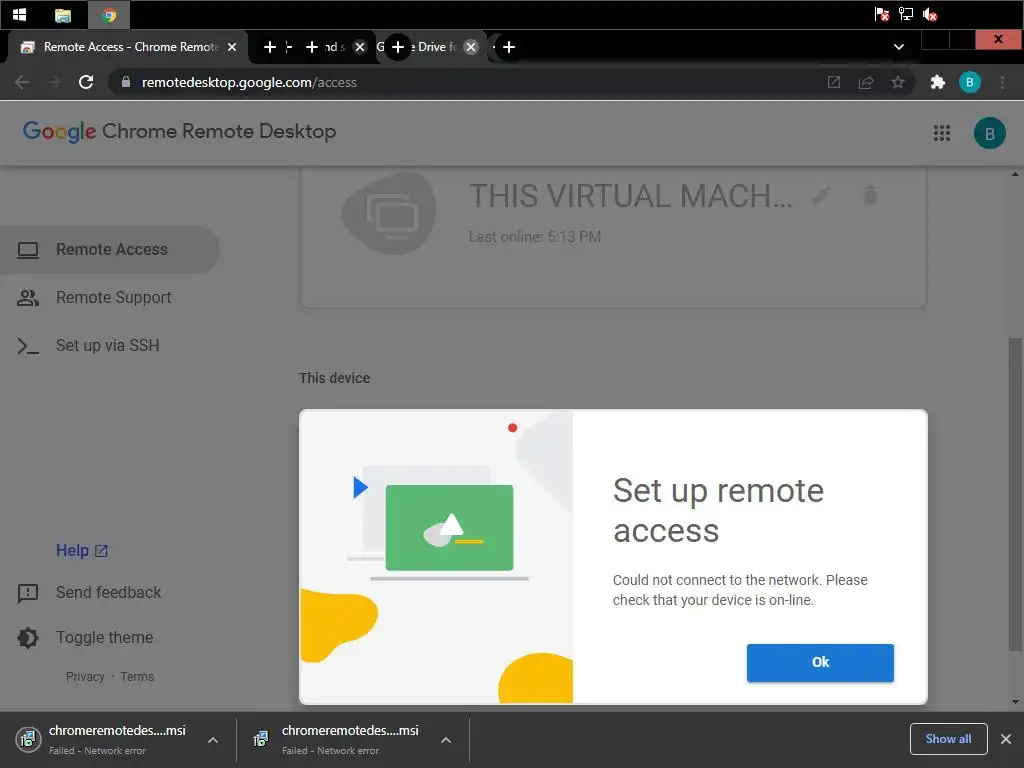Click the Google Chrome Remote Desktop logo
This screenshot has width=1024, height=768.
(x=180, y=131)
